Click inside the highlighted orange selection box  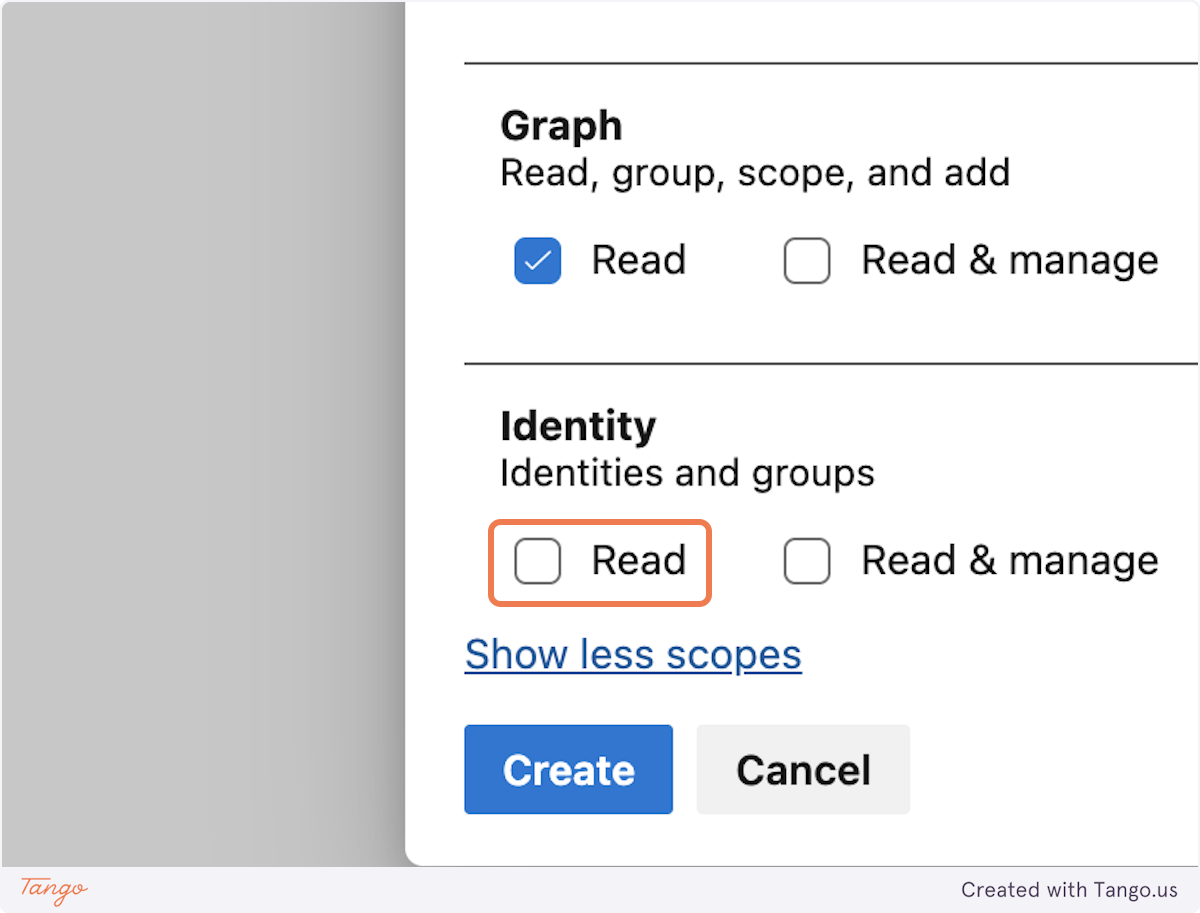pos(598,562)
